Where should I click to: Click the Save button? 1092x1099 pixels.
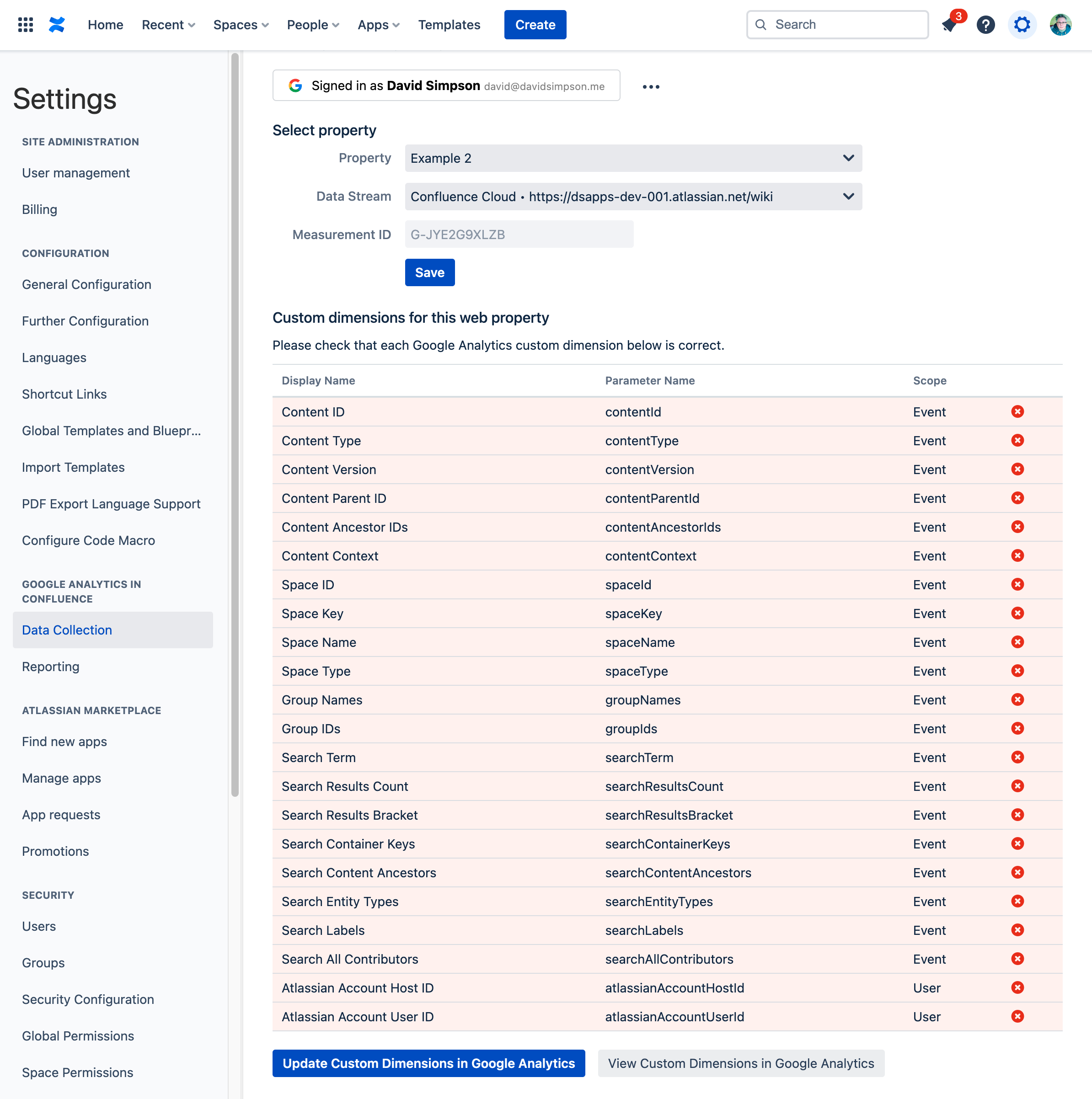click(x=430, y=272)
